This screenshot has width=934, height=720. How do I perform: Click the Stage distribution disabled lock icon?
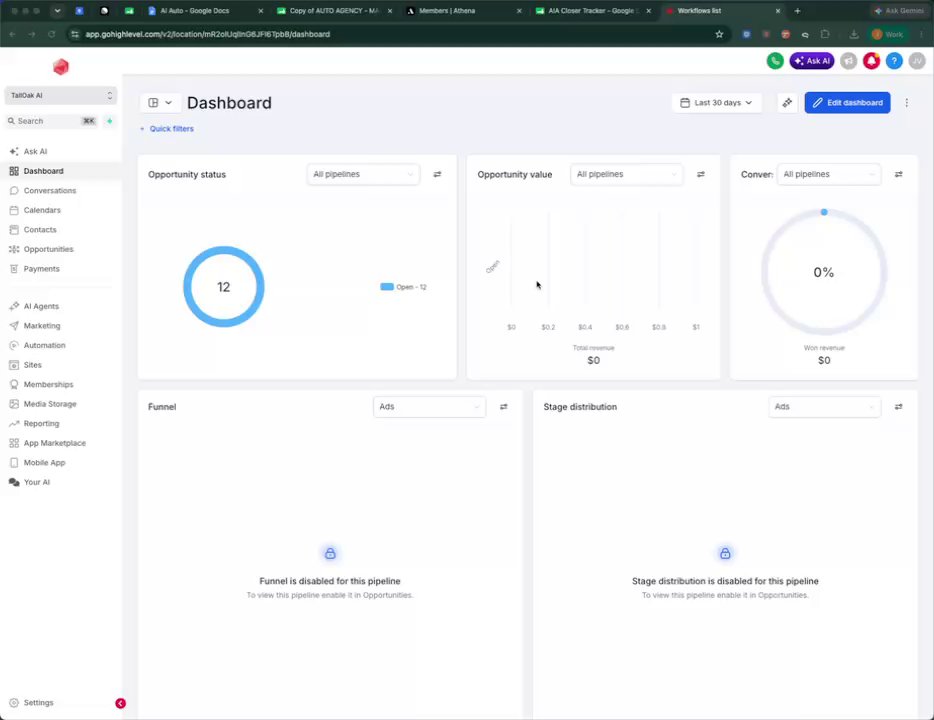pos(725,554)
